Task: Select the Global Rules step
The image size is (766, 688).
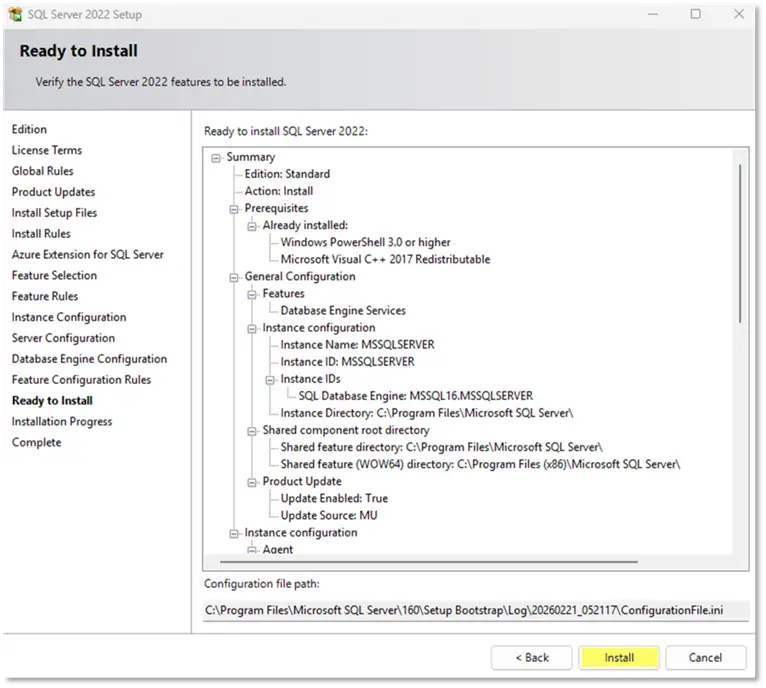Action: click(x=43, y=171)
